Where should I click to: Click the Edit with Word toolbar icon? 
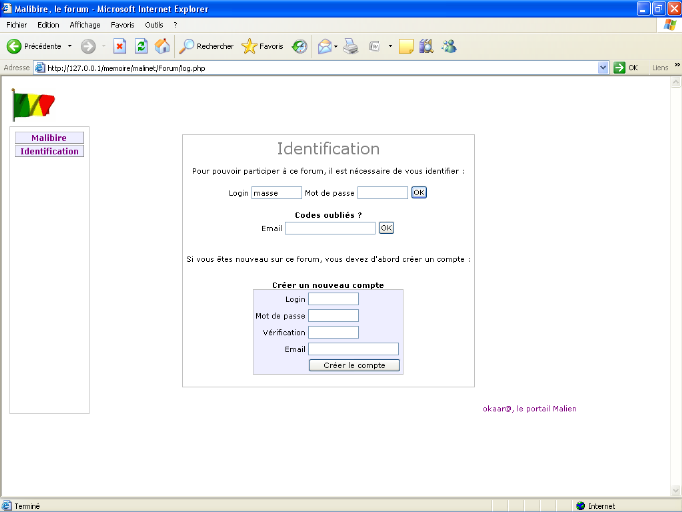(x=374, y=46)
